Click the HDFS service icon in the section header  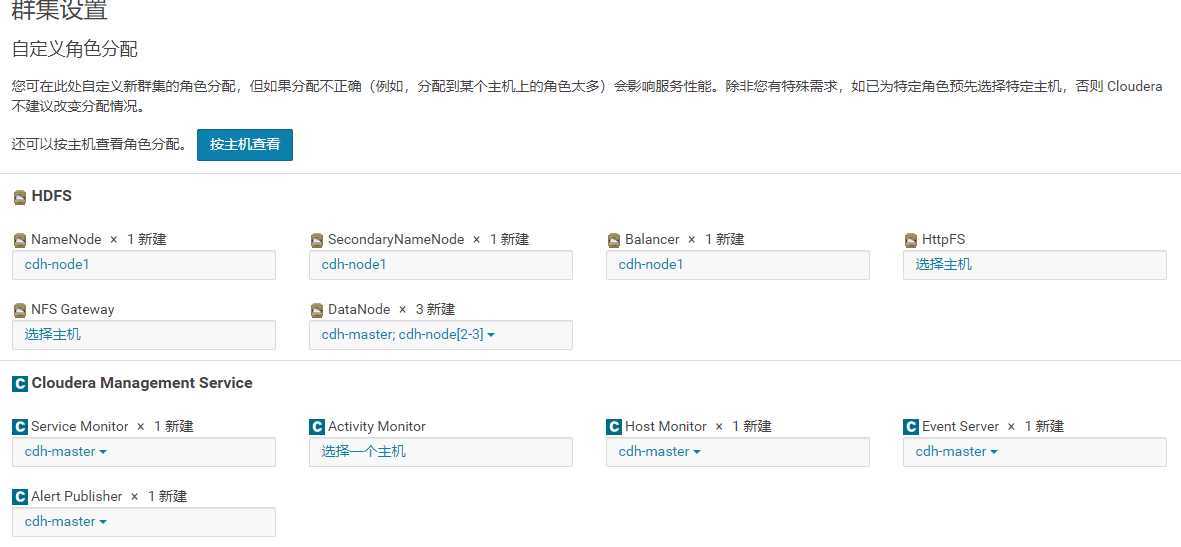coord(20,197)
